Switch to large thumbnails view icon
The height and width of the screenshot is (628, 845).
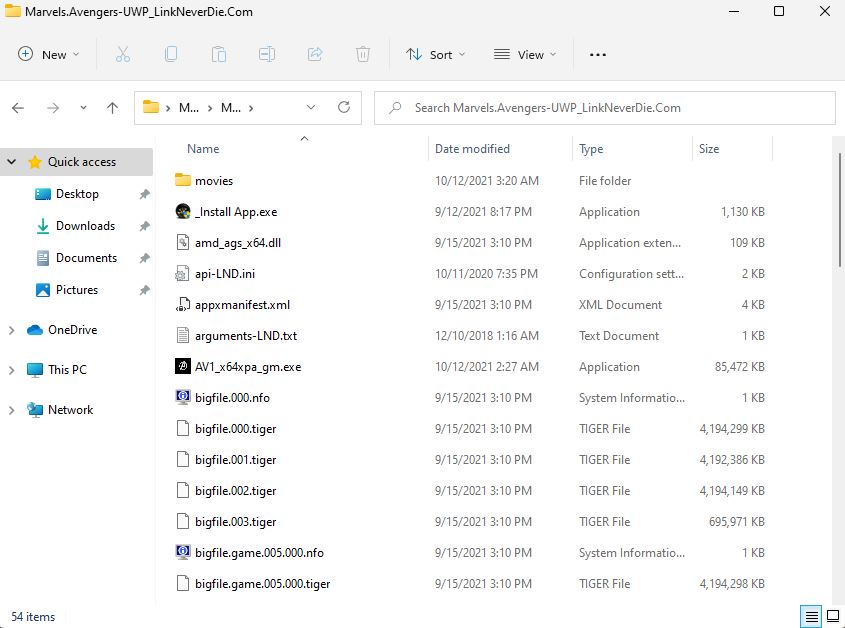(x=832, y=616)
